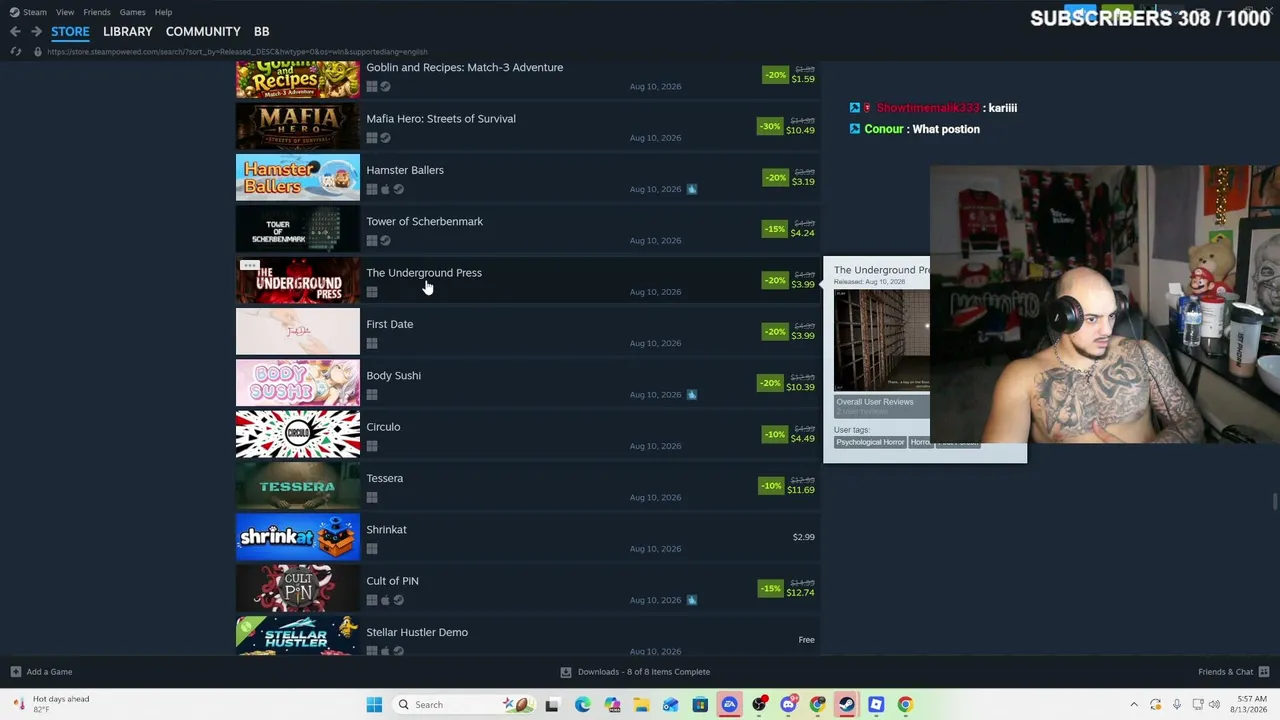Image resolution: width=1280 pixels, height=720 pixels.
Task: Select the Cult of PIN title
Action: point(392,580)
